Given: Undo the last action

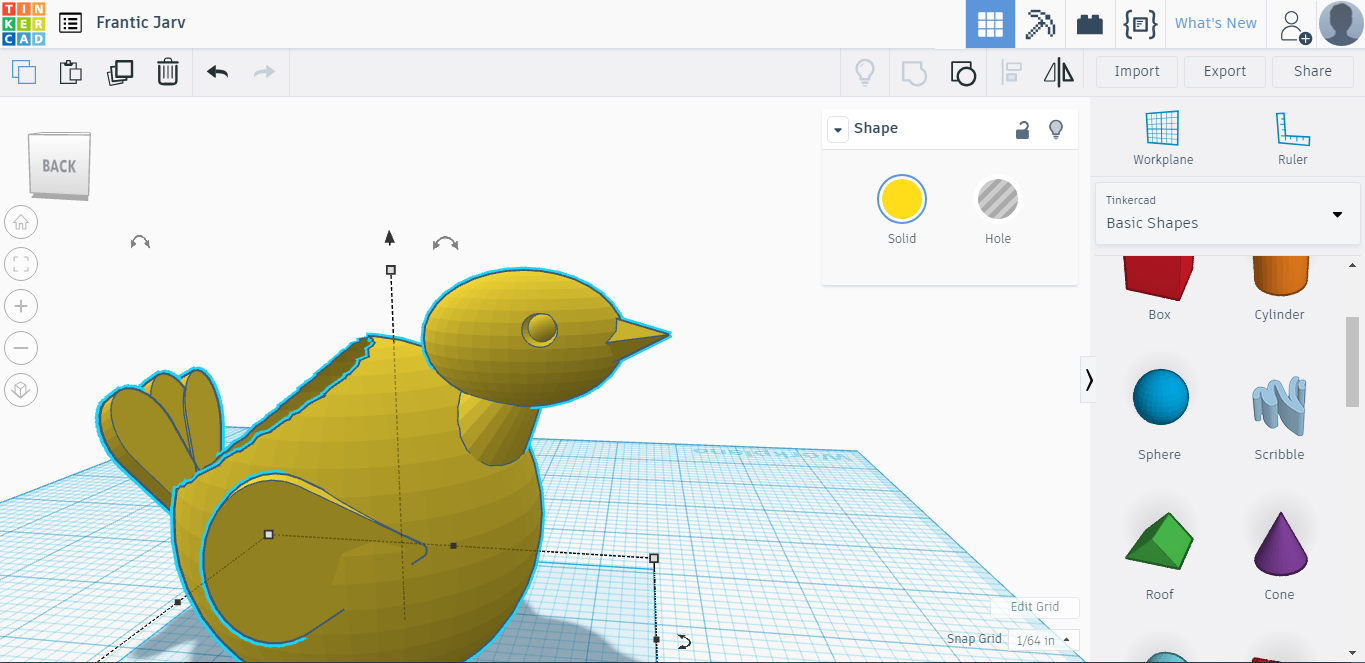Looking at the screenshot, I should point(217,72).
